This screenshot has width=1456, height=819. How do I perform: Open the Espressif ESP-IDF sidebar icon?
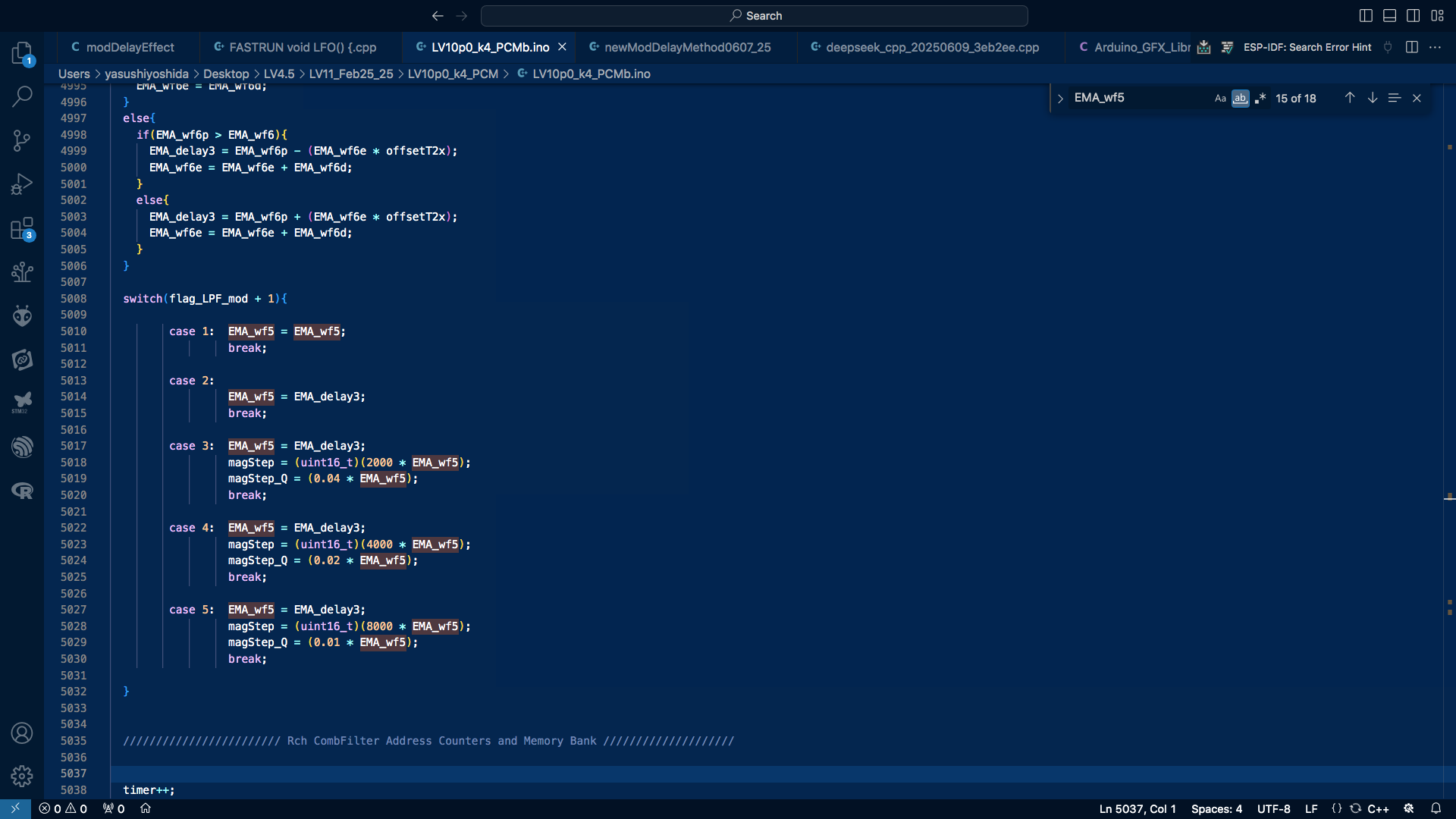coord(22,447)
